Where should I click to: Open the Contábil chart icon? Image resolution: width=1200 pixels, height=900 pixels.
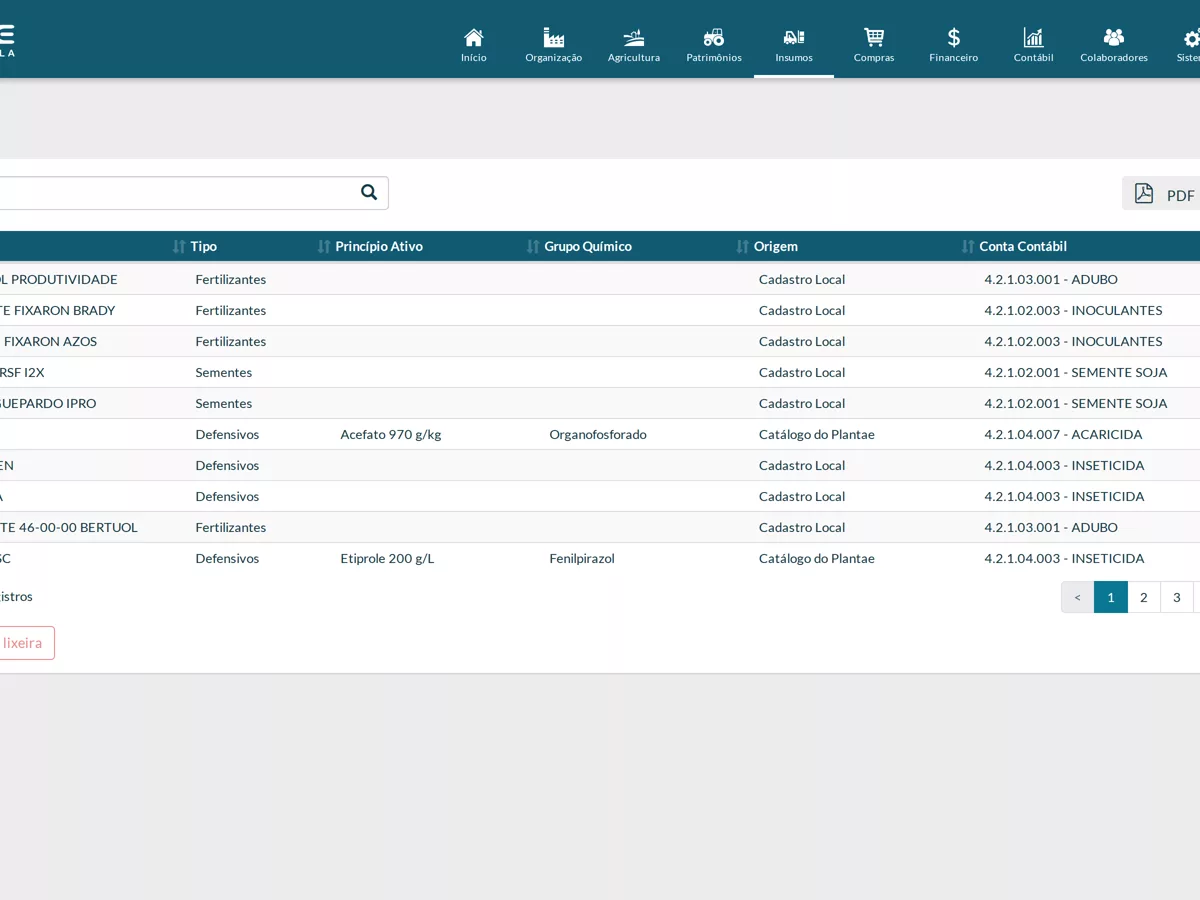[1034, 38]
